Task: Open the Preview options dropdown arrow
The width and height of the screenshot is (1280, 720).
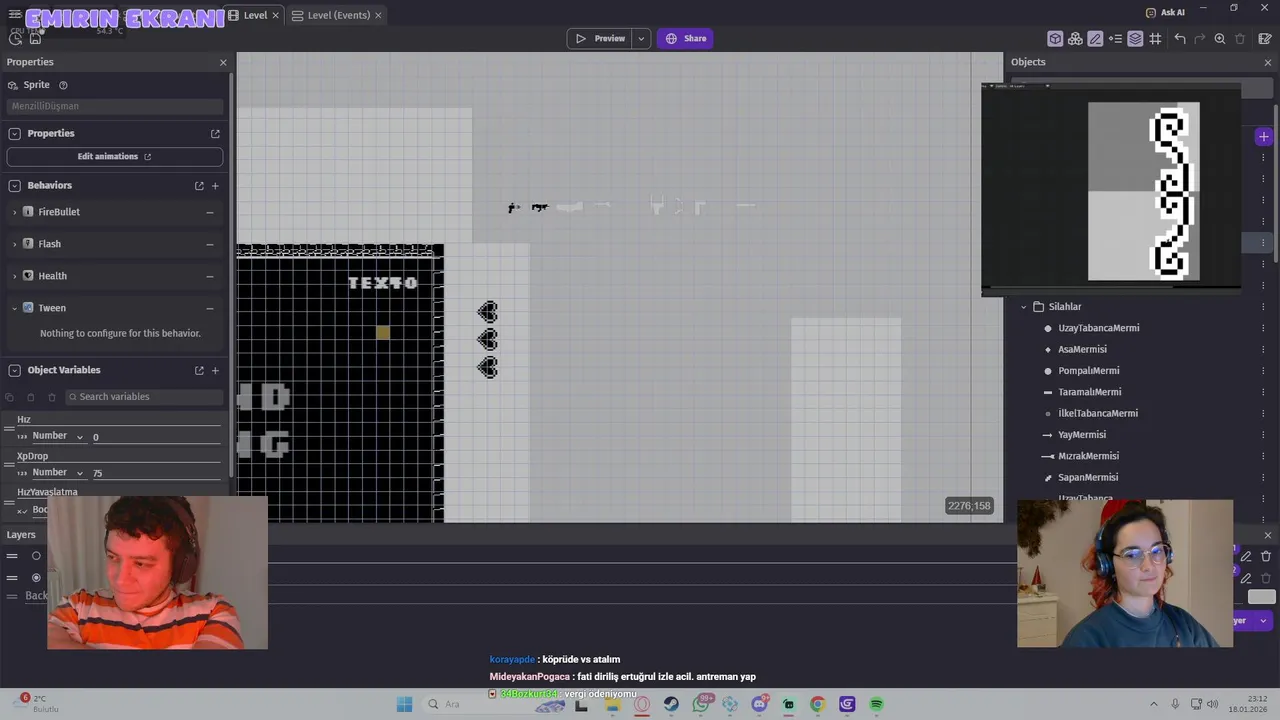Action: [641, 38]
